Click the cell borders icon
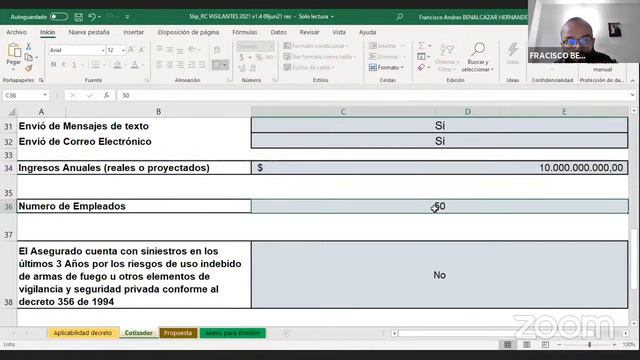The width and height of the screenshot is (640, 360). [95, 64]
